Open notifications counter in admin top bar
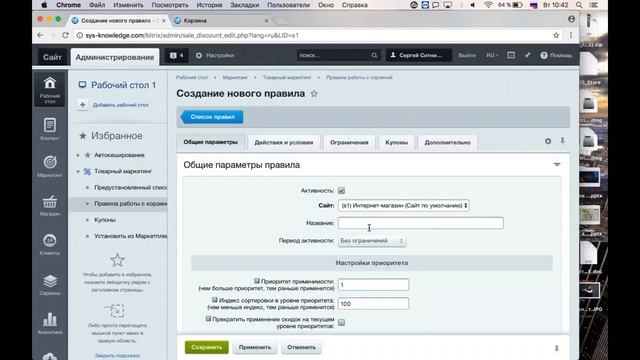The image size is (640, 360). click(x=176, y=55)
